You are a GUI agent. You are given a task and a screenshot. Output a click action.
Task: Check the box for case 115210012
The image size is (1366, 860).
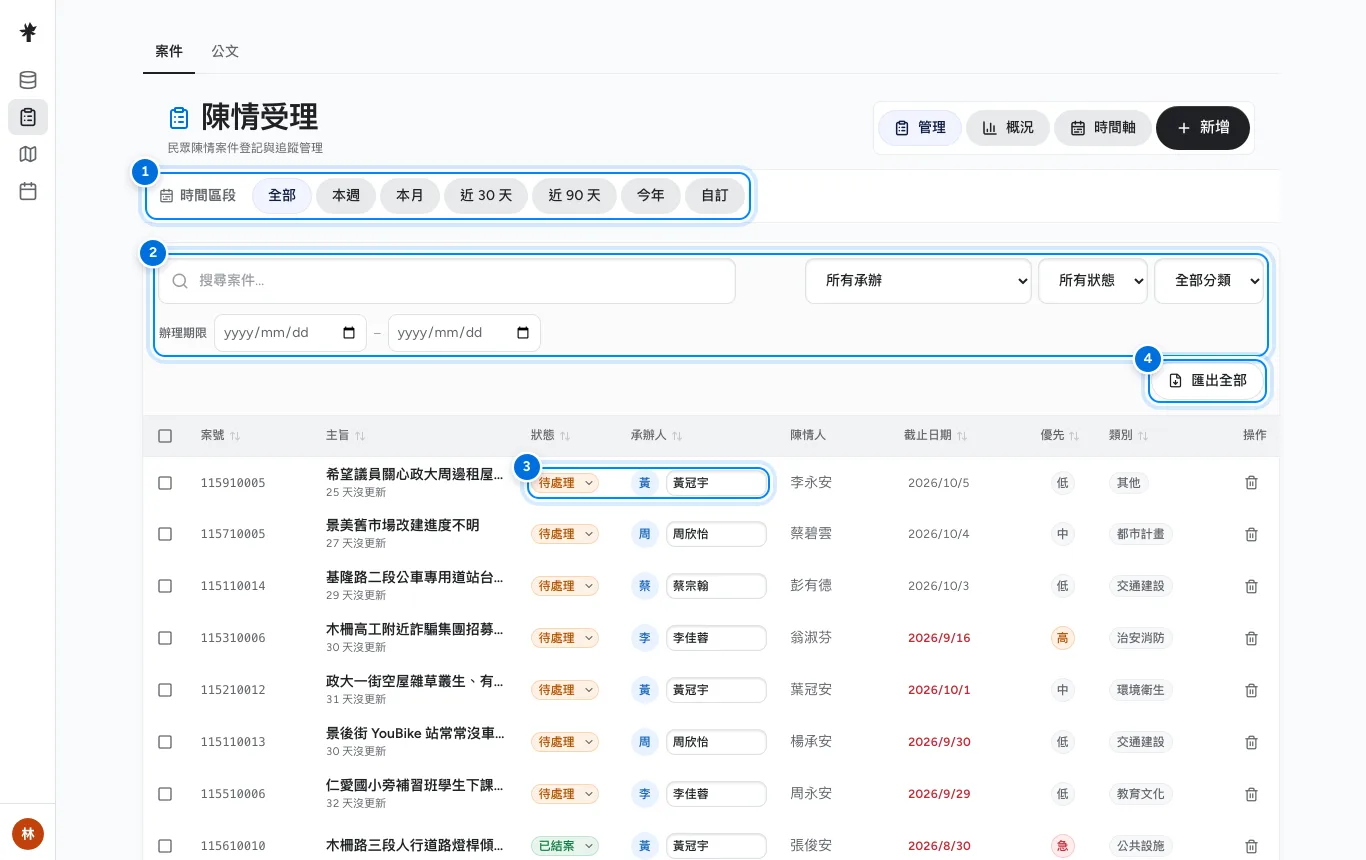coord(165,690)
